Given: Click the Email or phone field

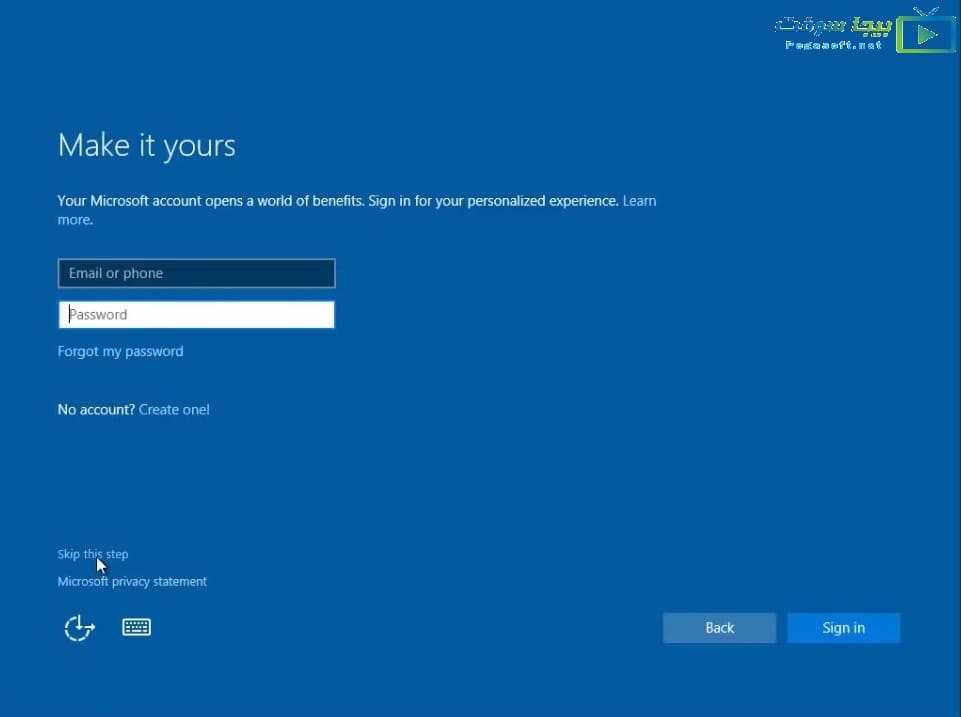Looking at the screenshot, I should pos(197,273).
